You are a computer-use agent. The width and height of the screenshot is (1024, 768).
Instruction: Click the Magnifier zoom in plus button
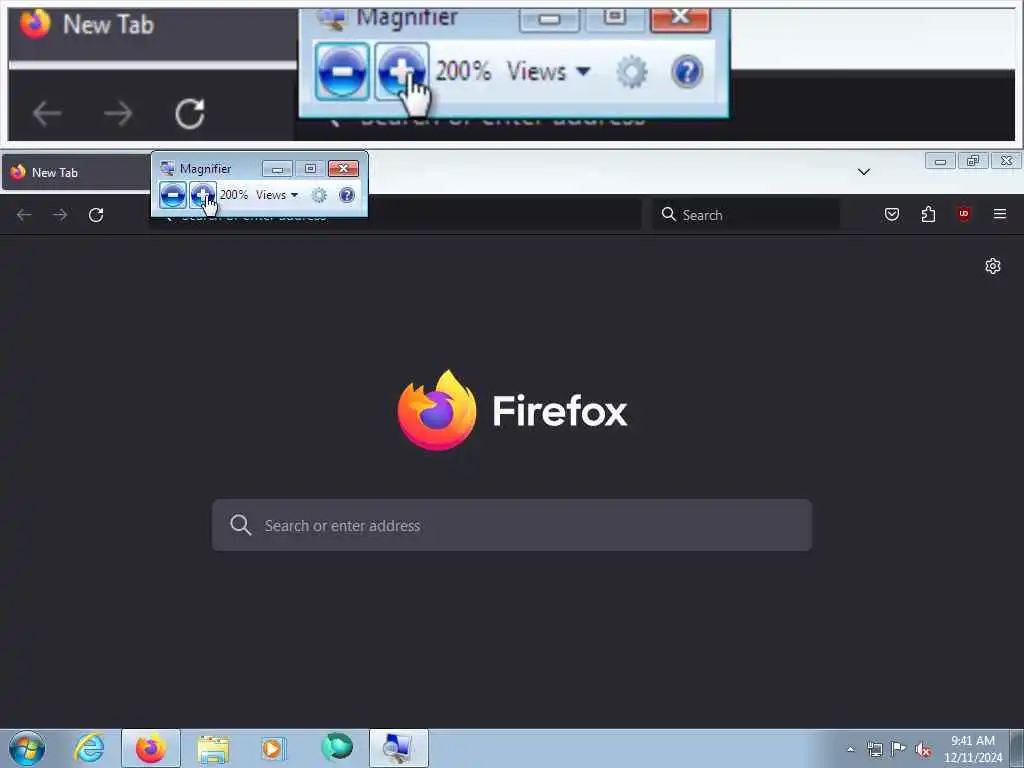click(202, 195)
